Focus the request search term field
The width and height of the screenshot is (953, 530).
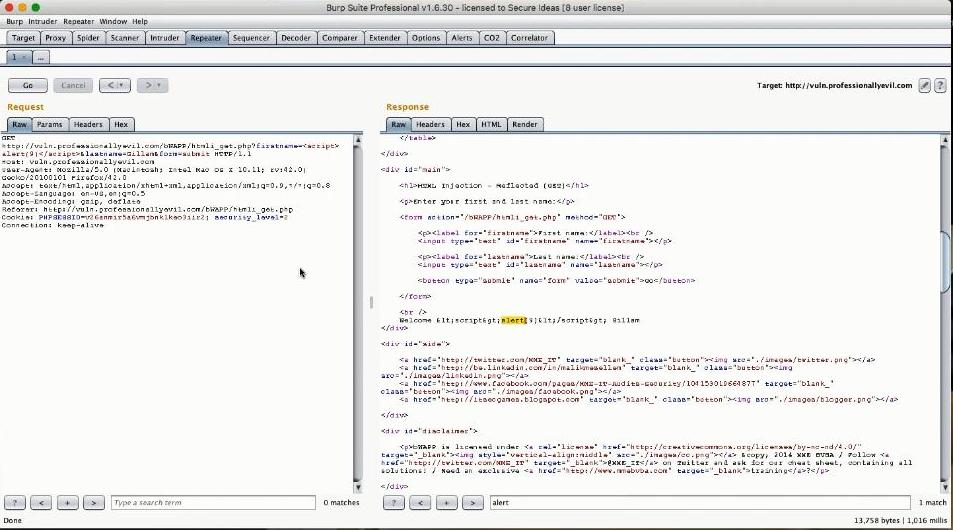[213, 503]
